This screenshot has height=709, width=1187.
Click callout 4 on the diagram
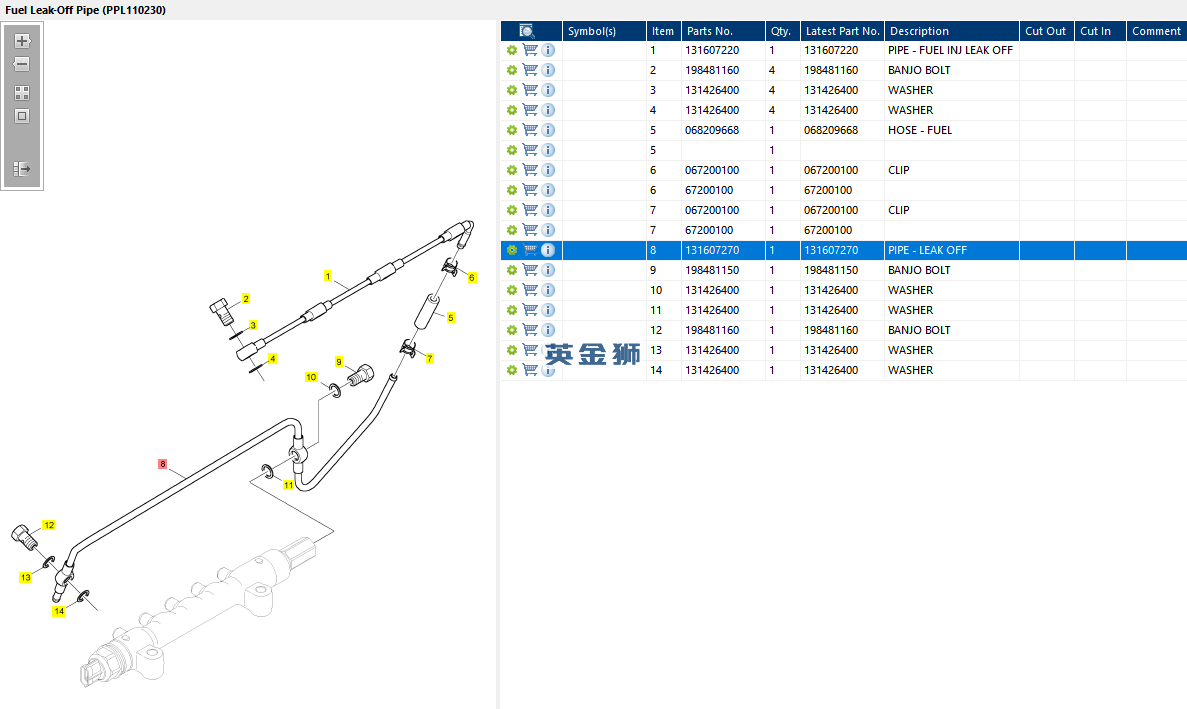272,359
